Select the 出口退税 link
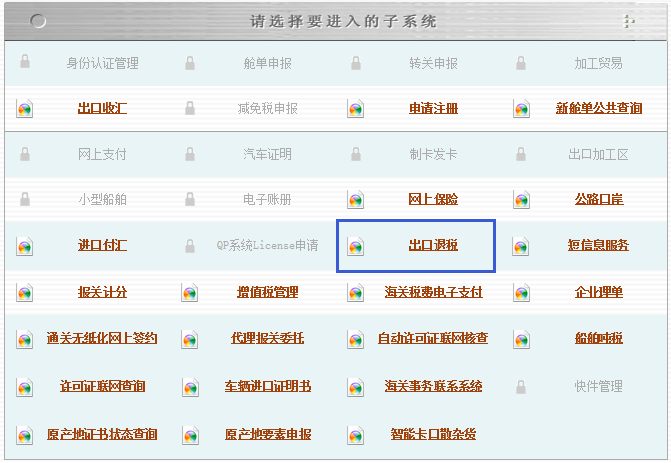Image resolution: width=671 pixels, height=463 pixels. (433, 245)
